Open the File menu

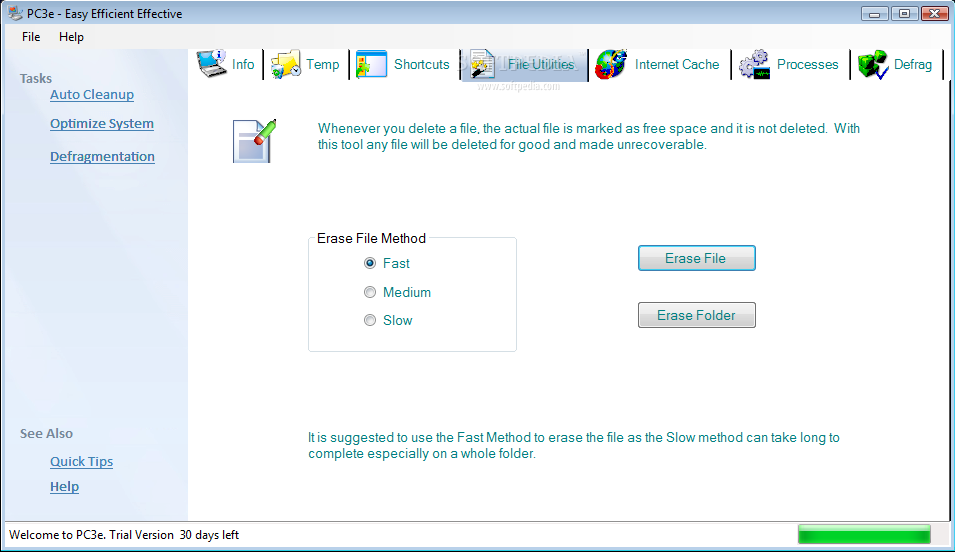[x=31, y=37]
